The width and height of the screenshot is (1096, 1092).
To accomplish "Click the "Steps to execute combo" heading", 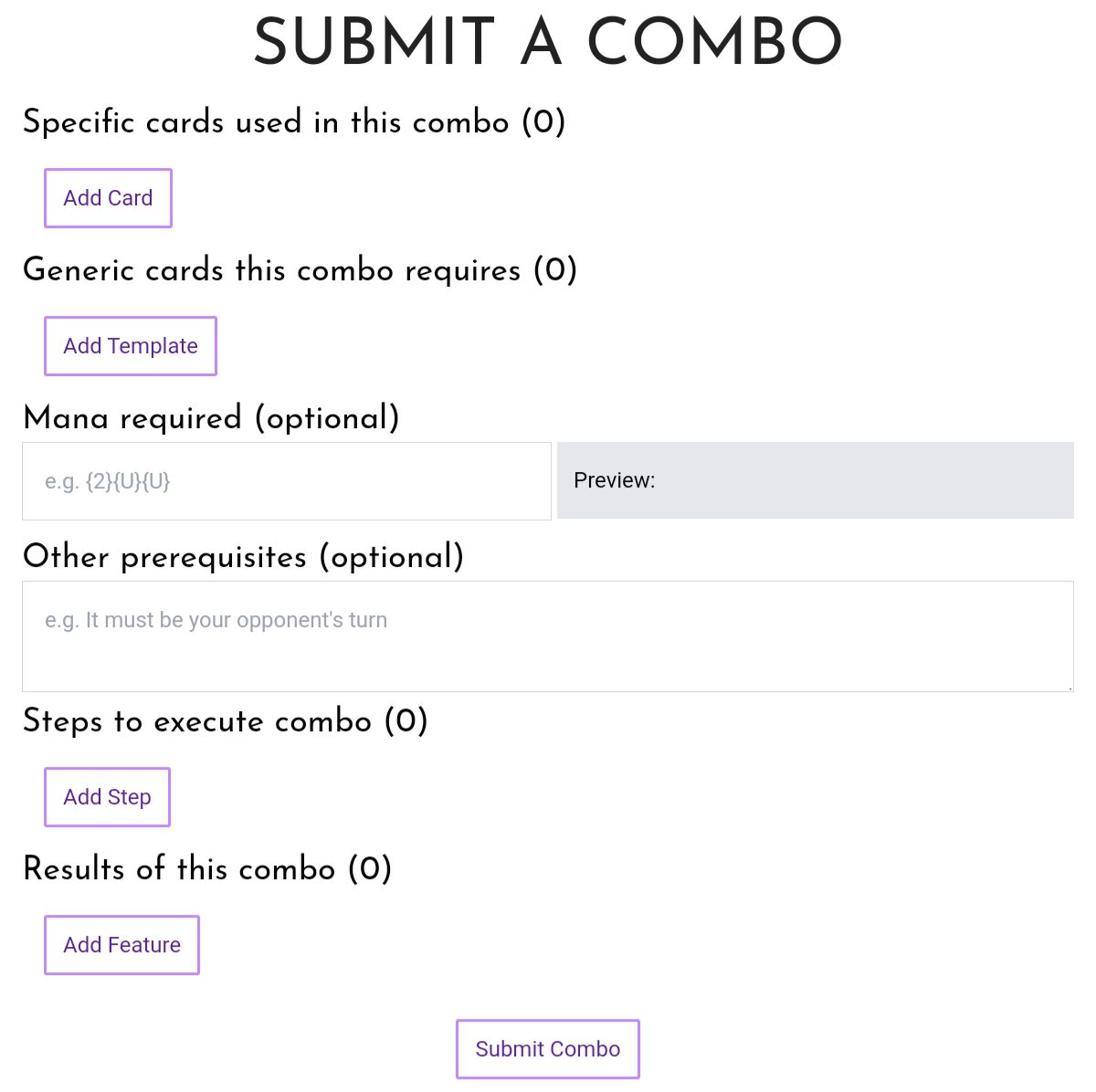I will point(197,721).
